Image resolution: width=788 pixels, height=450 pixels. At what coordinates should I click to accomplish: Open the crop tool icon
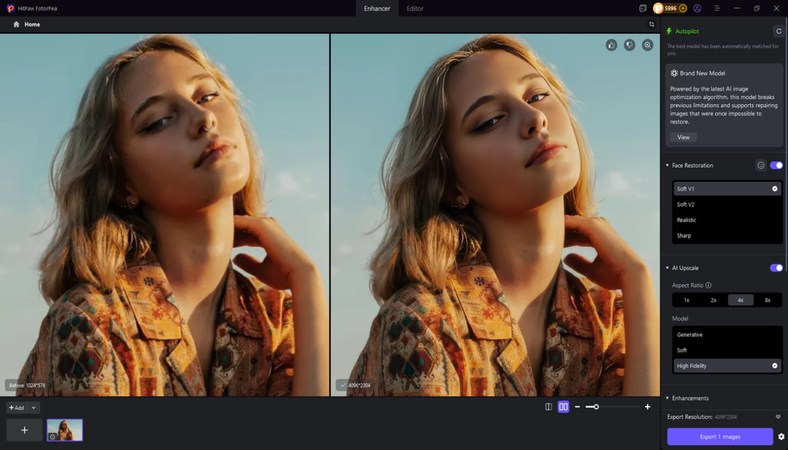[x=652, y=24]
